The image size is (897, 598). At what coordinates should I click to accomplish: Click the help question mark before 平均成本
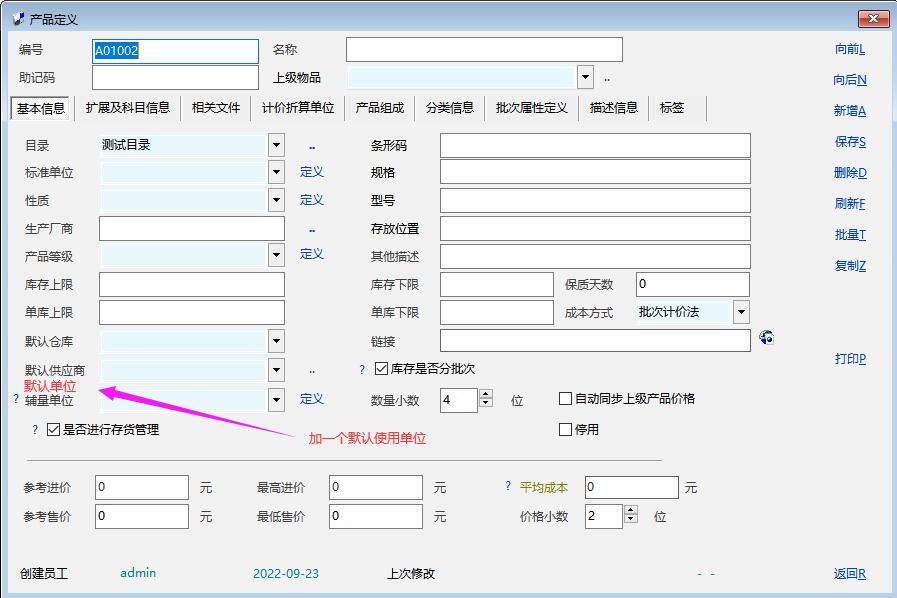508,487
